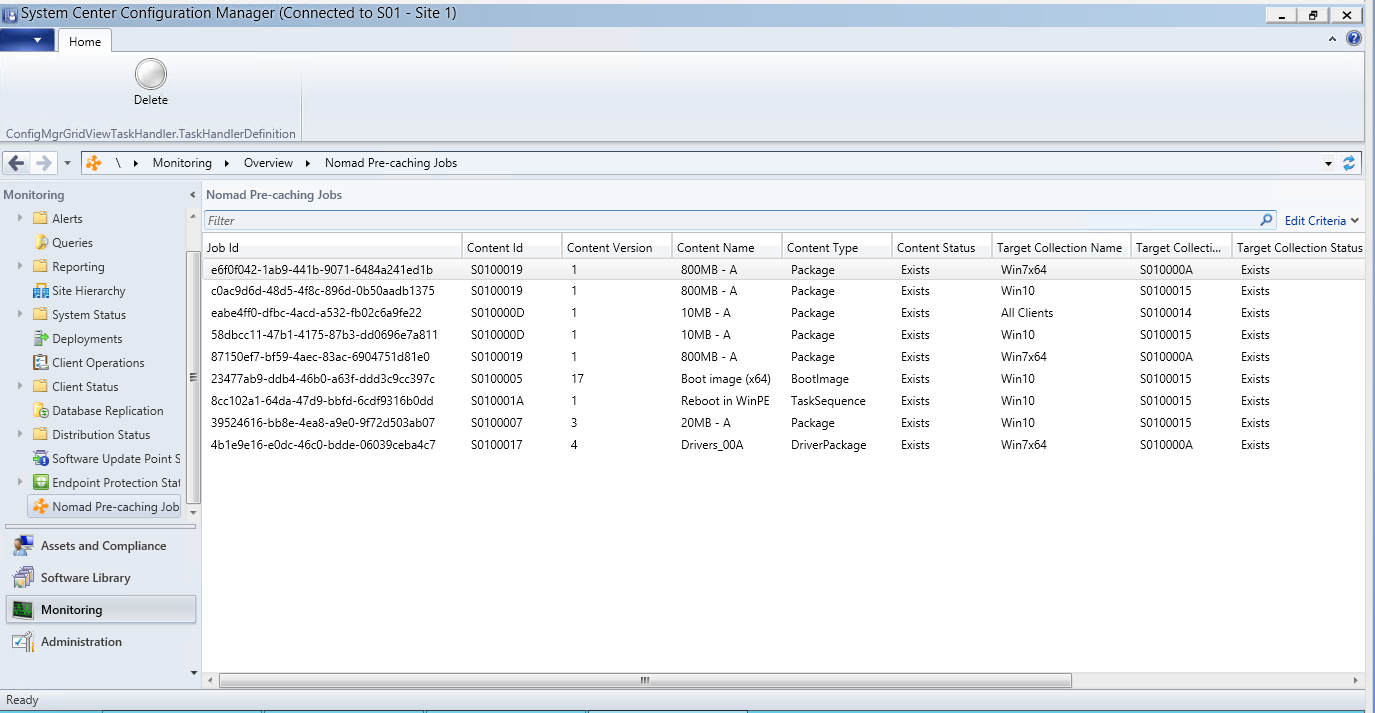Click the refresh icon in address bar
Screen dimensions: 1375x713
pos(1349,163)
